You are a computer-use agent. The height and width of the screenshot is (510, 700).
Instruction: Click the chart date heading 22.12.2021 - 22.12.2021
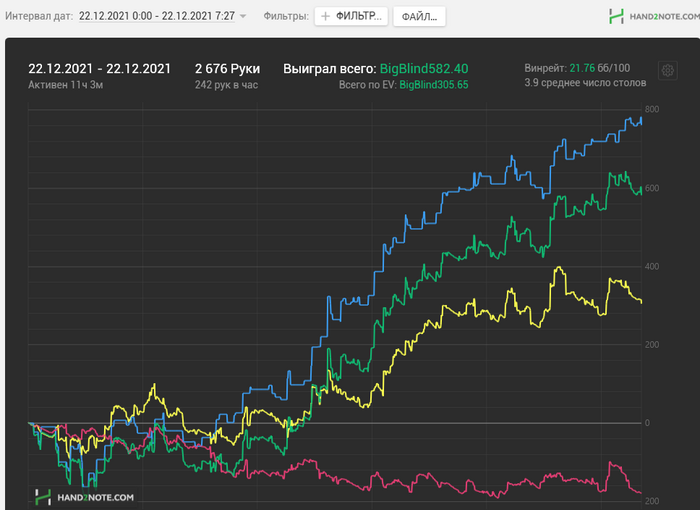tap(100, 69)
